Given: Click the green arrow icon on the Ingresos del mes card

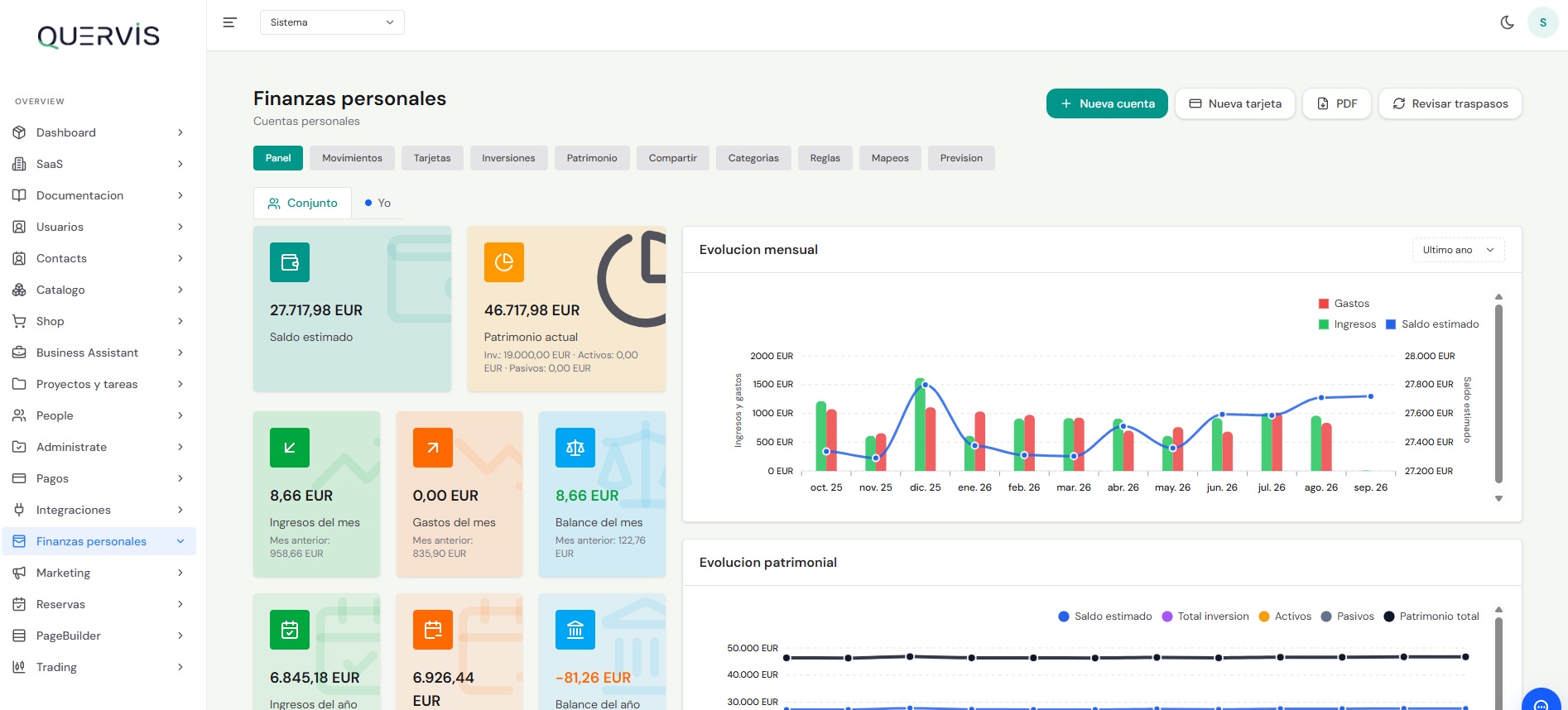Looking at the screenshot, I should coord(290,448).
